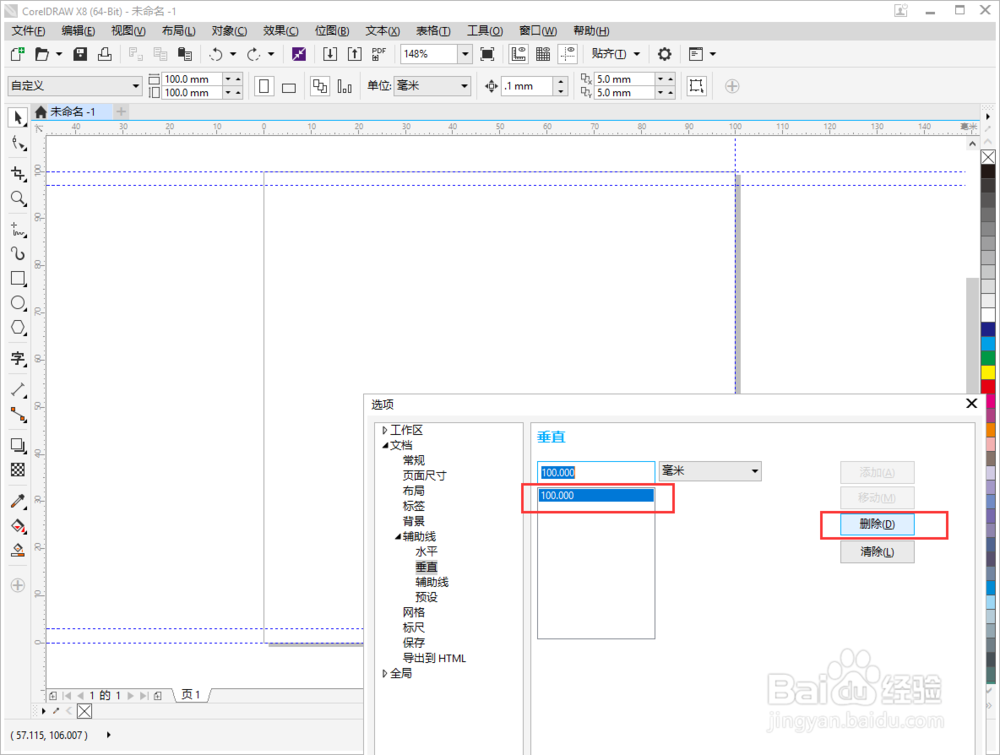Click the disabled Move (M) button

tap(877, 498)
